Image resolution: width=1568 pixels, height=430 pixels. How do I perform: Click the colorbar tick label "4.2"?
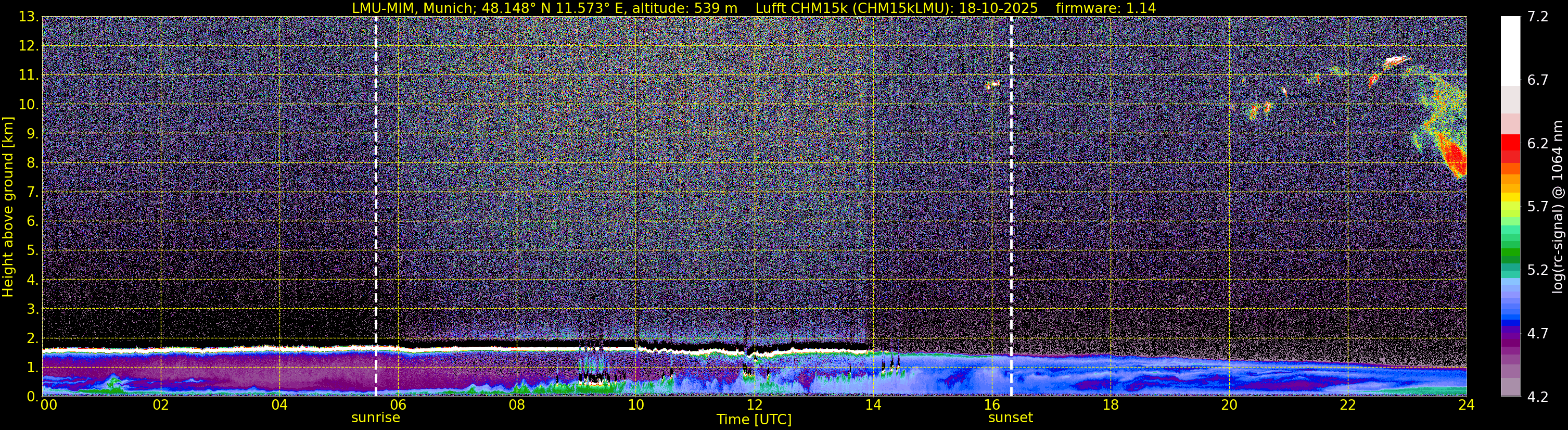(x=1538, y=397)
